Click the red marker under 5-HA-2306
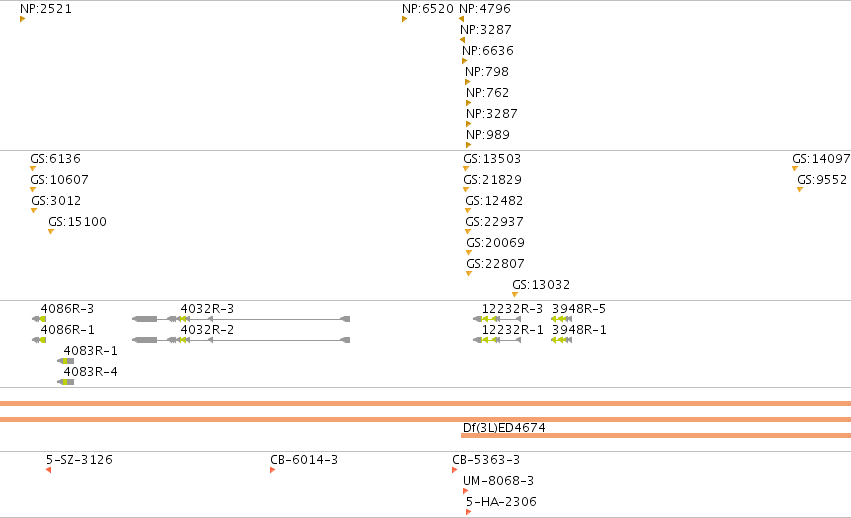This screenshot has height=518, width=851. 468,512
